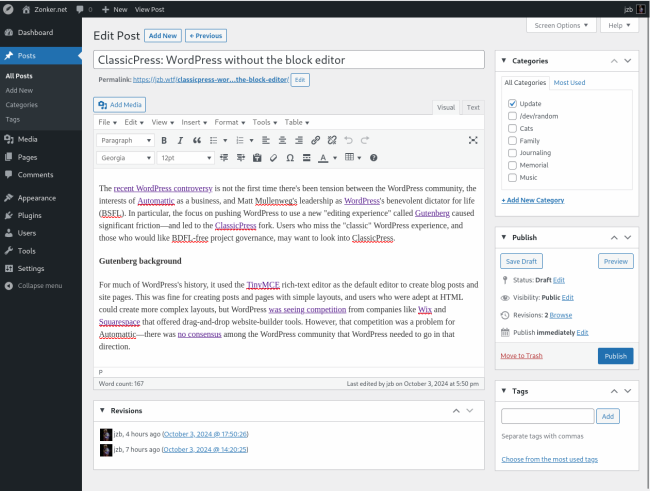The height and width of the screenshot is (491, 650).
Task: Switch to the Text editor tab
Action: (x=472, y=107)
